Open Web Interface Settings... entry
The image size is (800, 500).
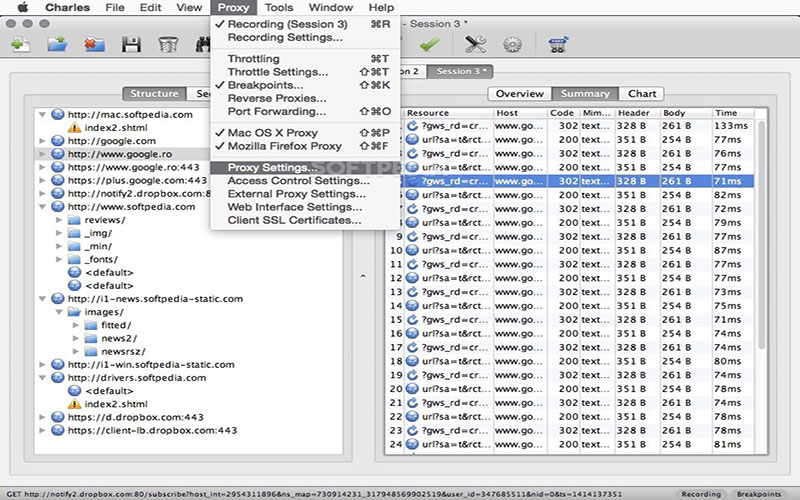pos(305,207)
